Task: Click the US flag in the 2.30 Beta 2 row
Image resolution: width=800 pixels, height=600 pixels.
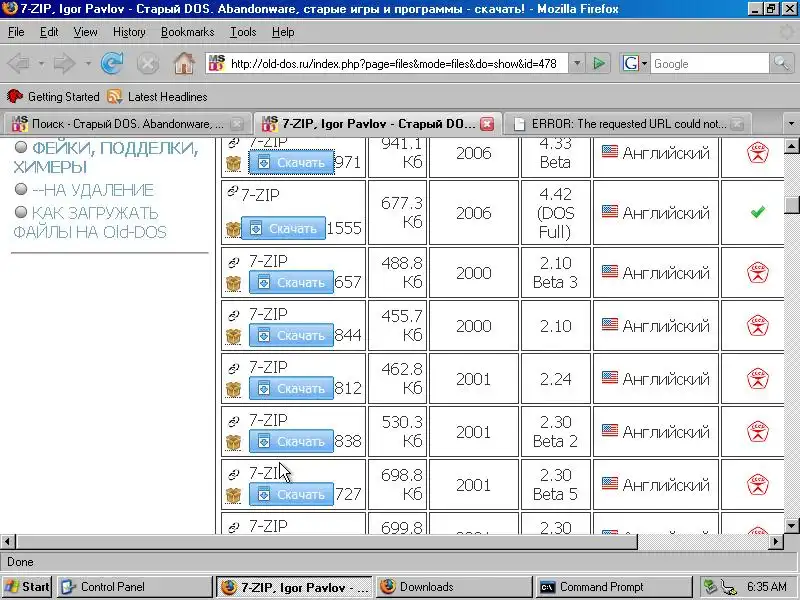Action: click(x=610, y=431)
